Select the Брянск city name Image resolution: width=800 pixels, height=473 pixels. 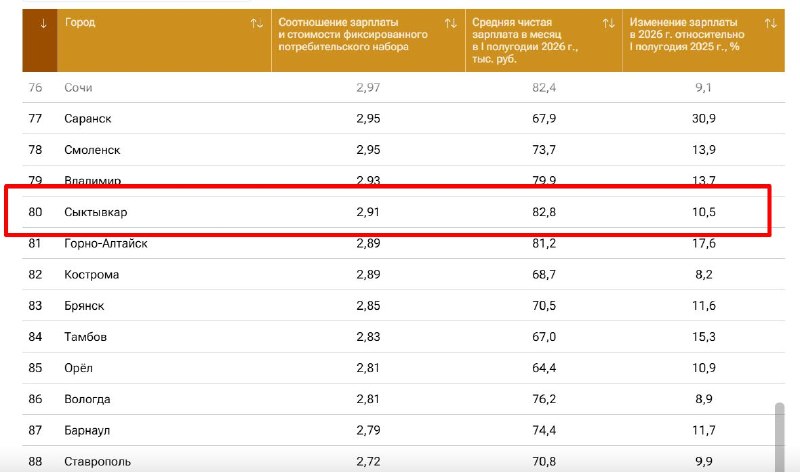[x=84, y=306]
